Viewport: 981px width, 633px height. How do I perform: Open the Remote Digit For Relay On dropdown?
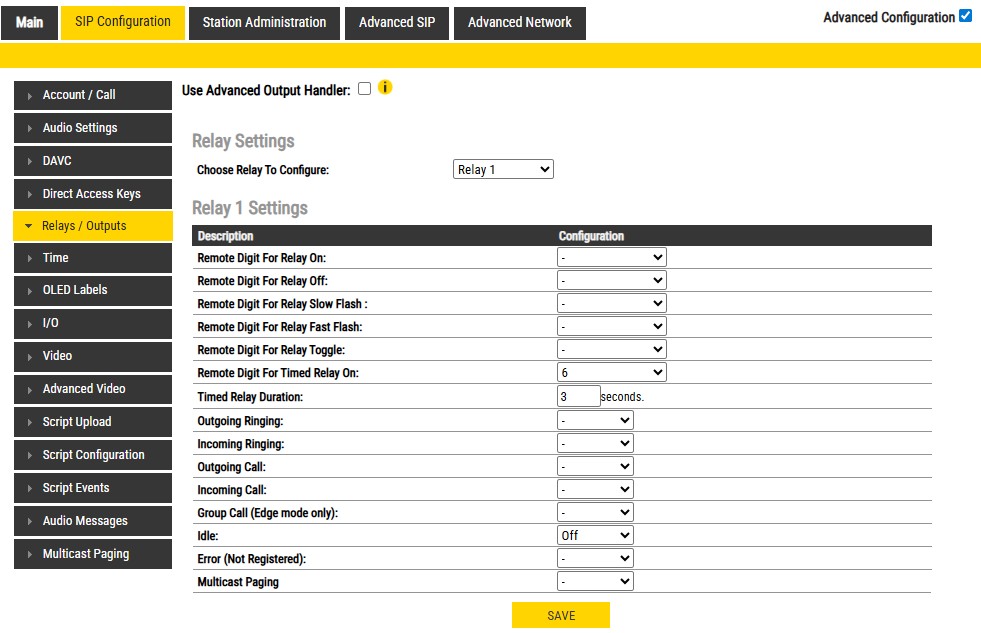point(611,258)
